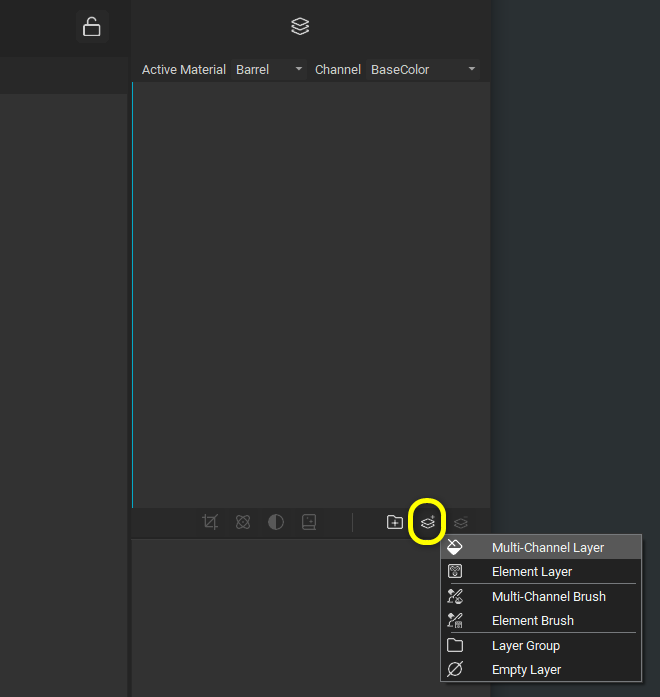Click the crop-shaped icon in layer toolbar

coord(210,522)
